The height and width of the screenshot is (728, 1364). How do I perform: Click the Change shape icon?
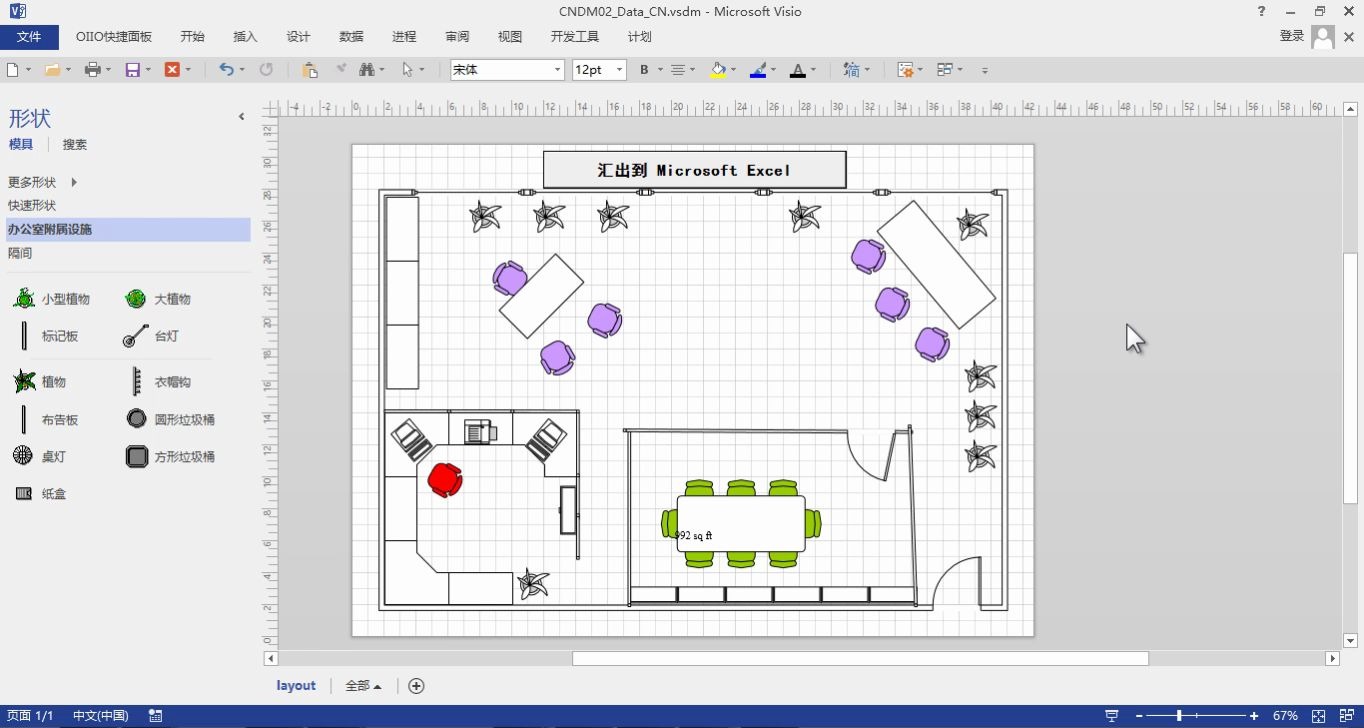(851, 70)
